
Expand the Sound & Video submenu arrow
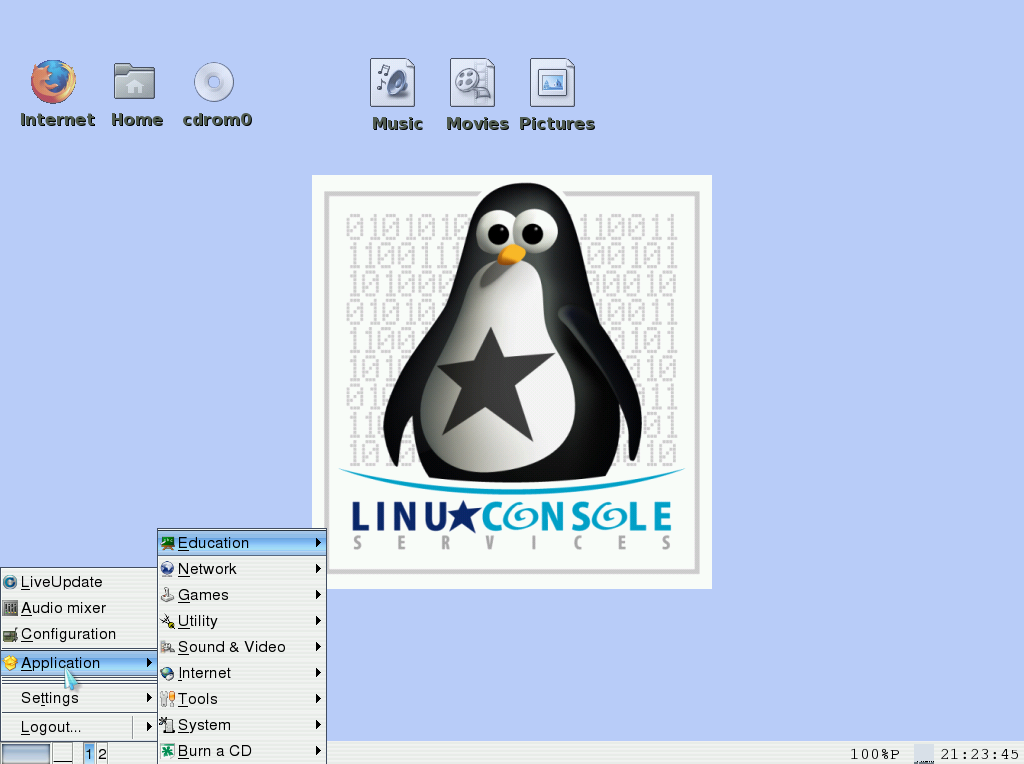[x=318, y=646]
